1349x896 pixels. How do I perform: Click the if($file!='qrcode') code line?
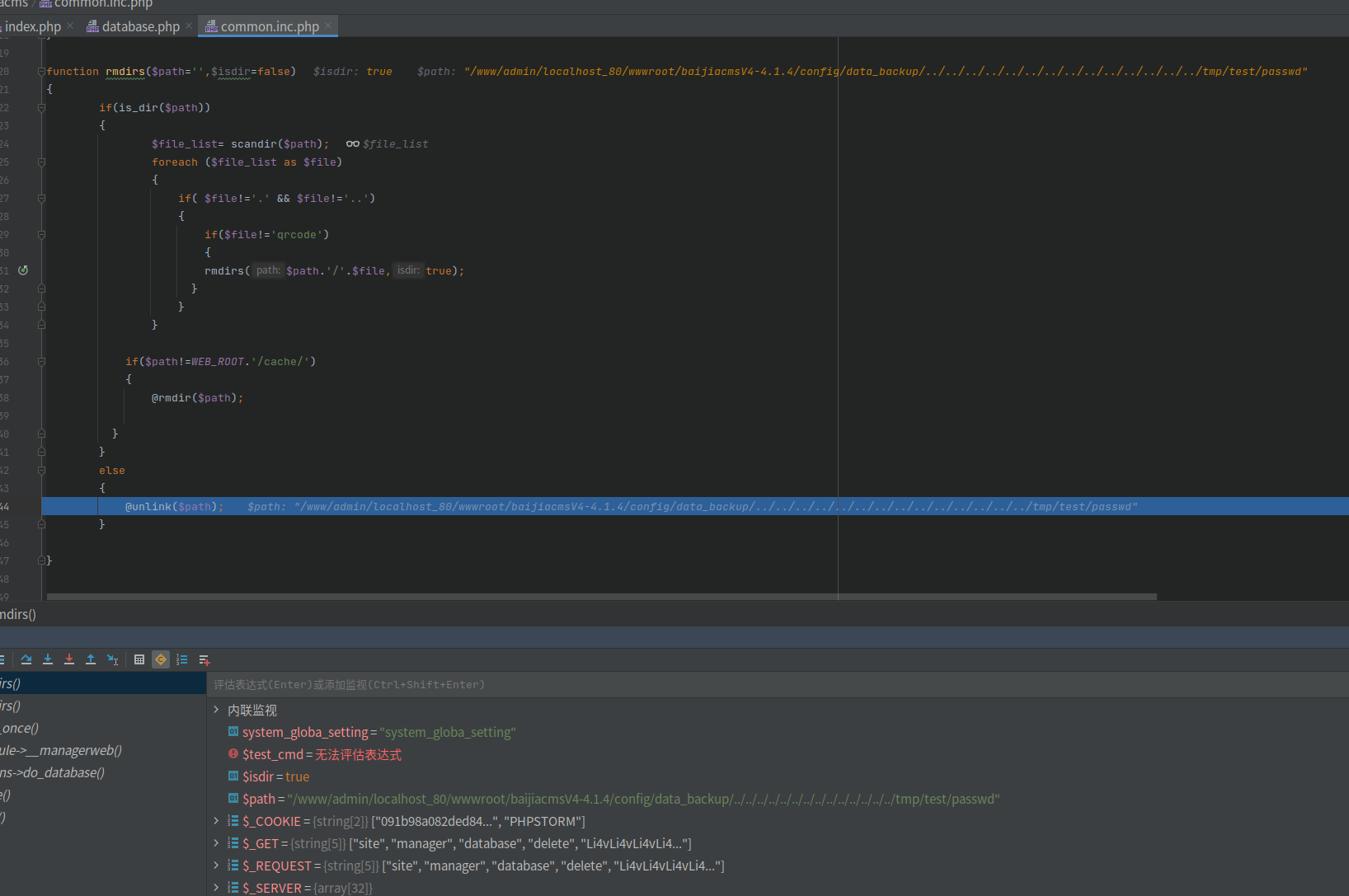click(x=267, y=235)
